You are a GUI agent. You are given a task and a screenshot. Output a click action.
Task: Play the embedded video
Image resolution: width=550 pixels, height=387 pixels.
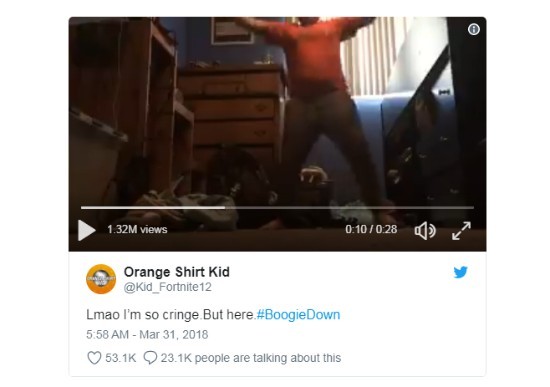pos(87,230)
